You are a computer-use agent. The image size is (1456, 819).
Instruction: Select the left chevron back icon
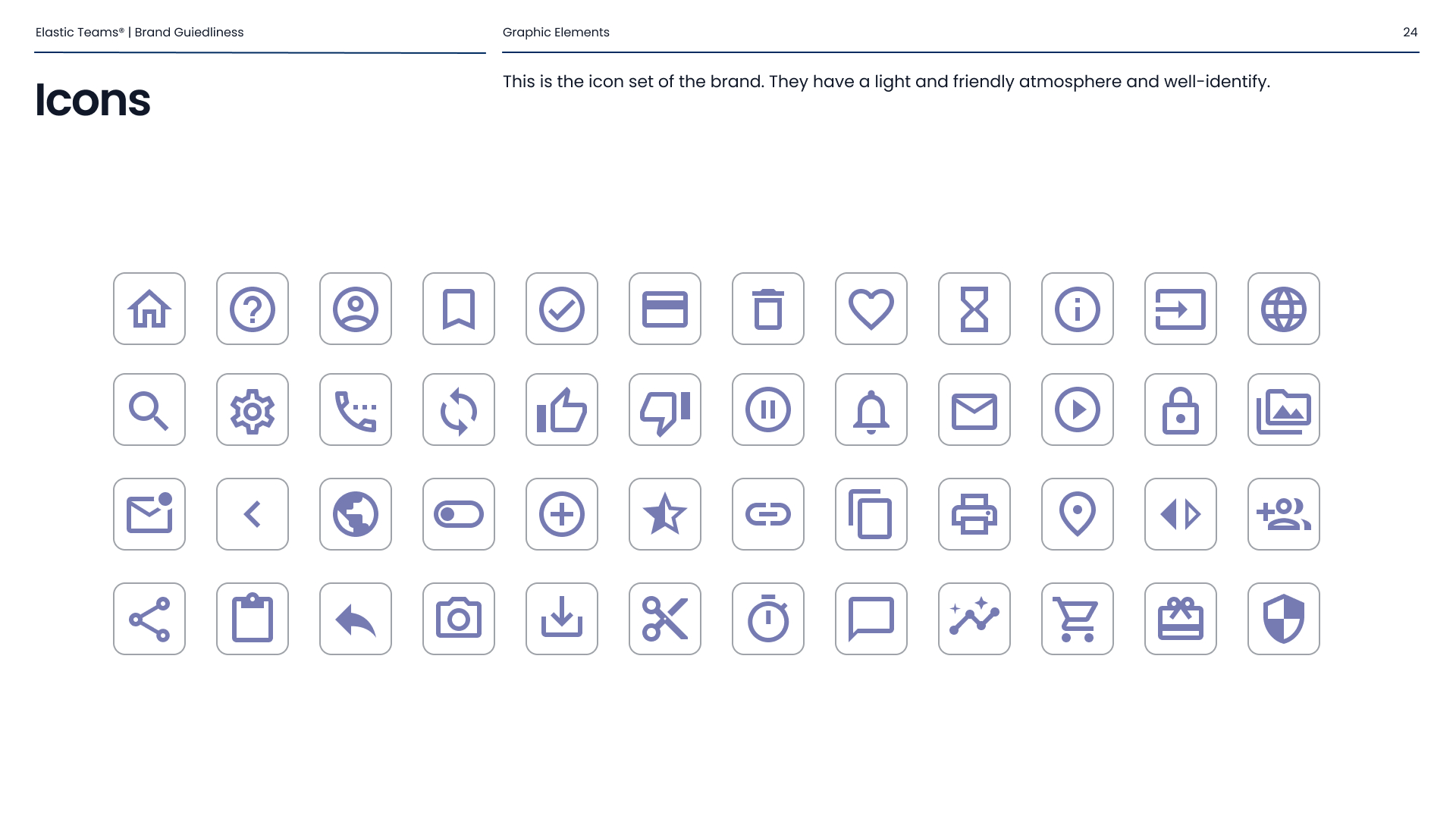[x=253, y=514]
